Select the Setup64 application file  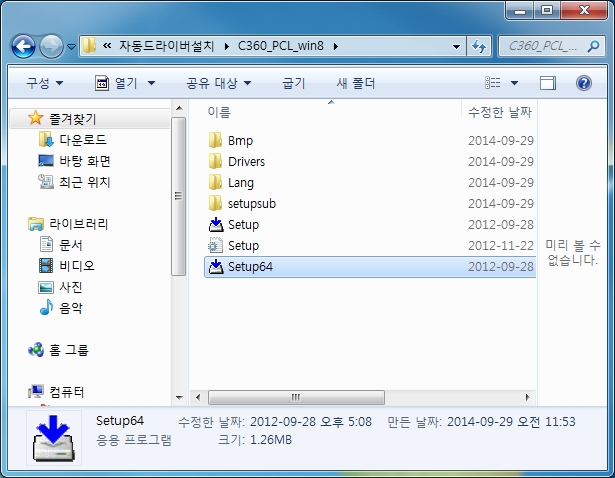249,267
